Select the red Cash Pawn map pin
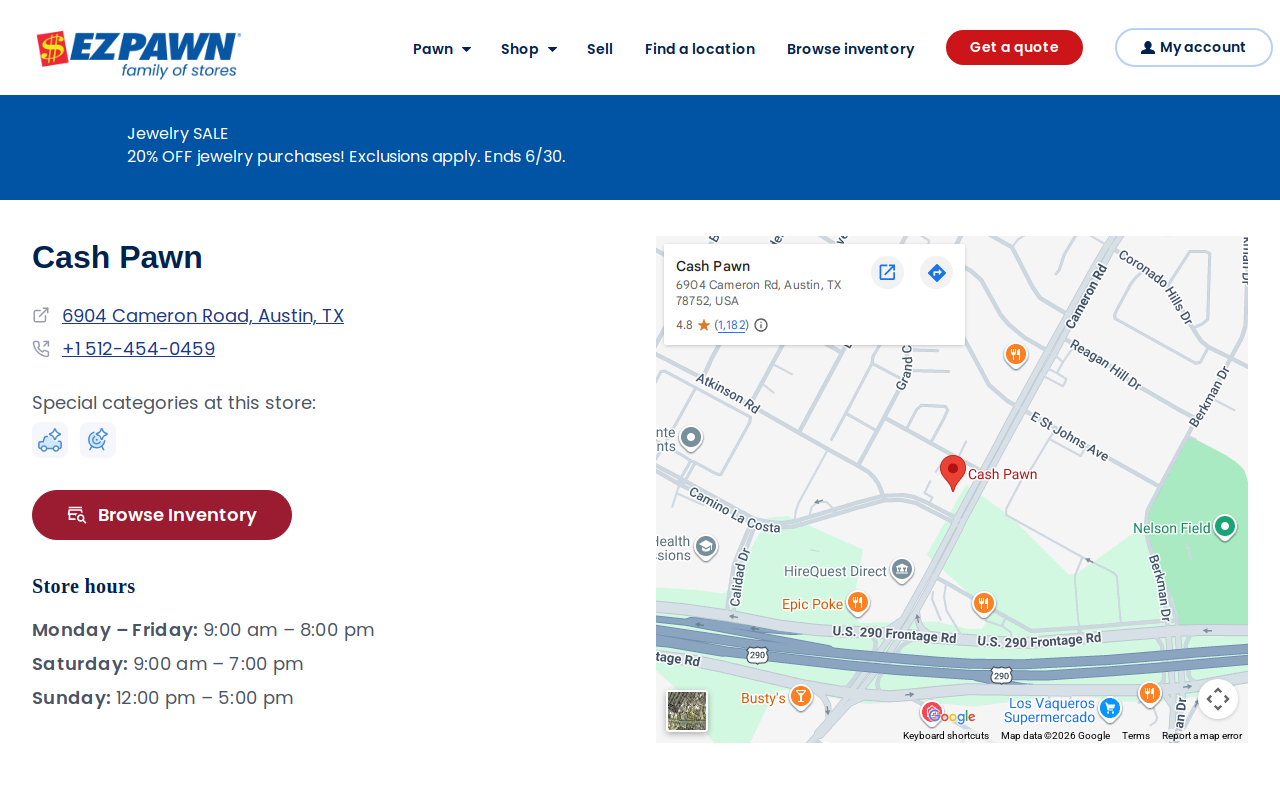This screenshot has width=1280, height=800. [953, 473]
